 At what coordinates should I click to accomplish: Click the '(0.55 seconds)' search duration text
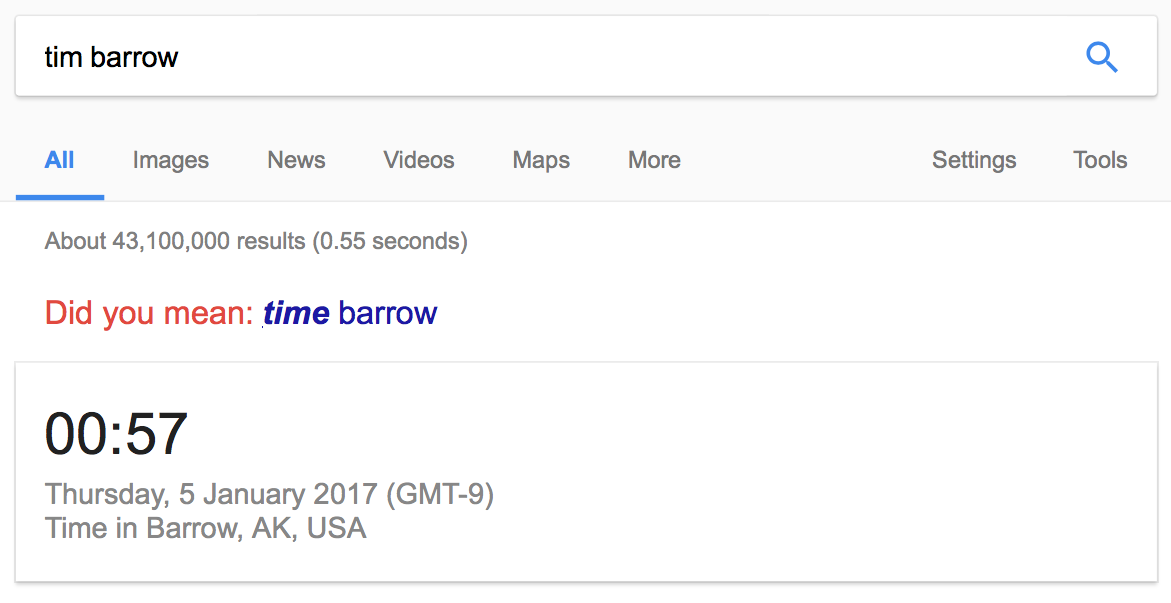(x=390, y=241)
